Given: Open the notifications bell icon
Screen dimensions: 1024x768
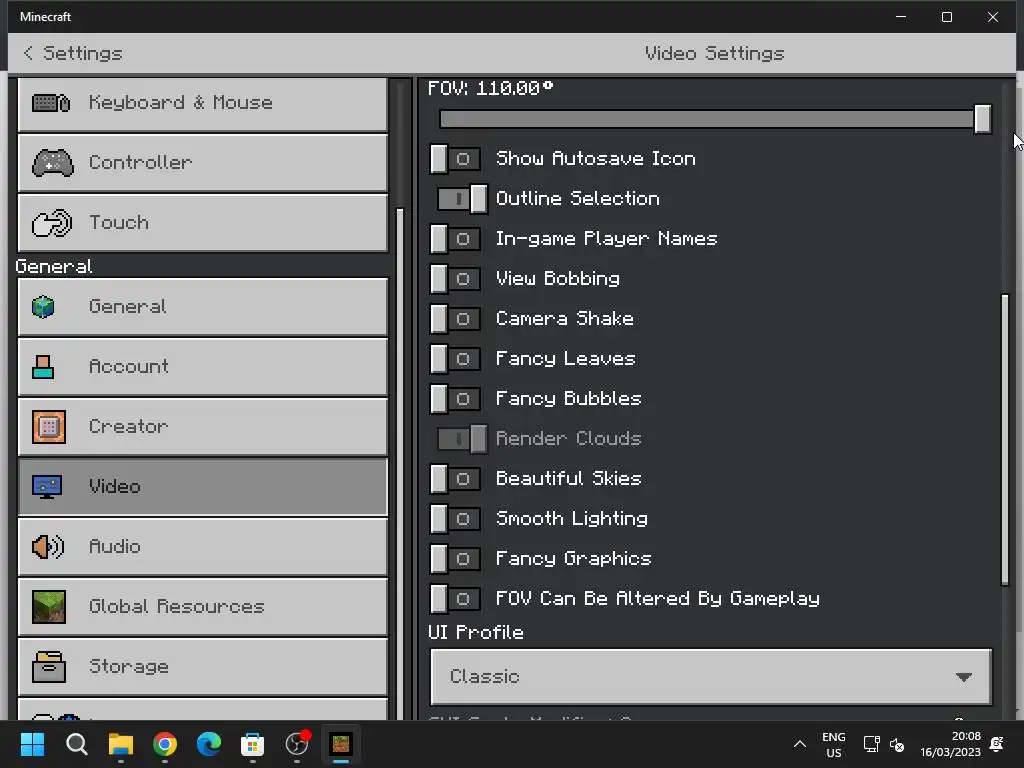Looking at the screenshot, I should tap(997, 744).
